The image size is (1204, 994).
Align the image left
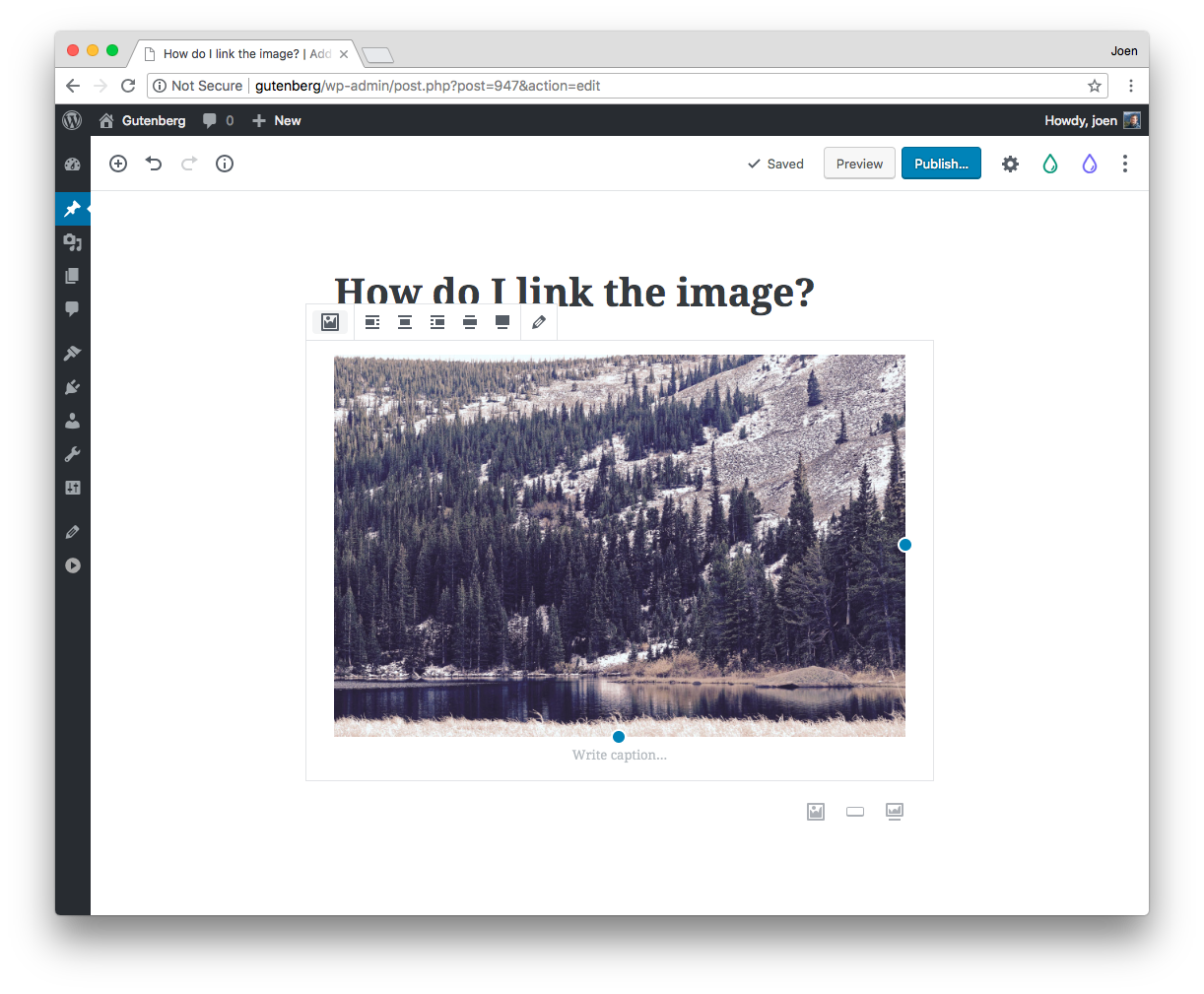tap(372, 322)
